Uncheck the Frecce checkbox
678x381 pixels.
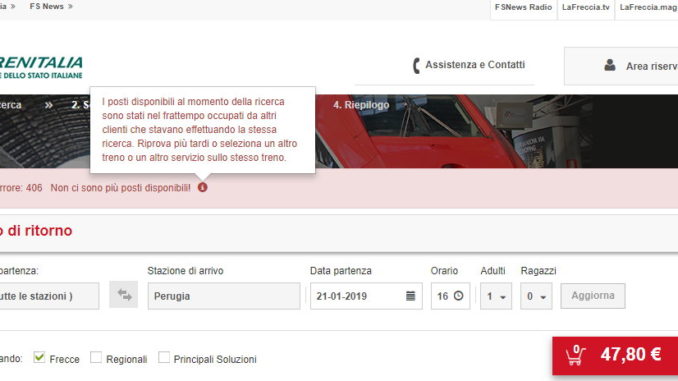click(39, 357)
